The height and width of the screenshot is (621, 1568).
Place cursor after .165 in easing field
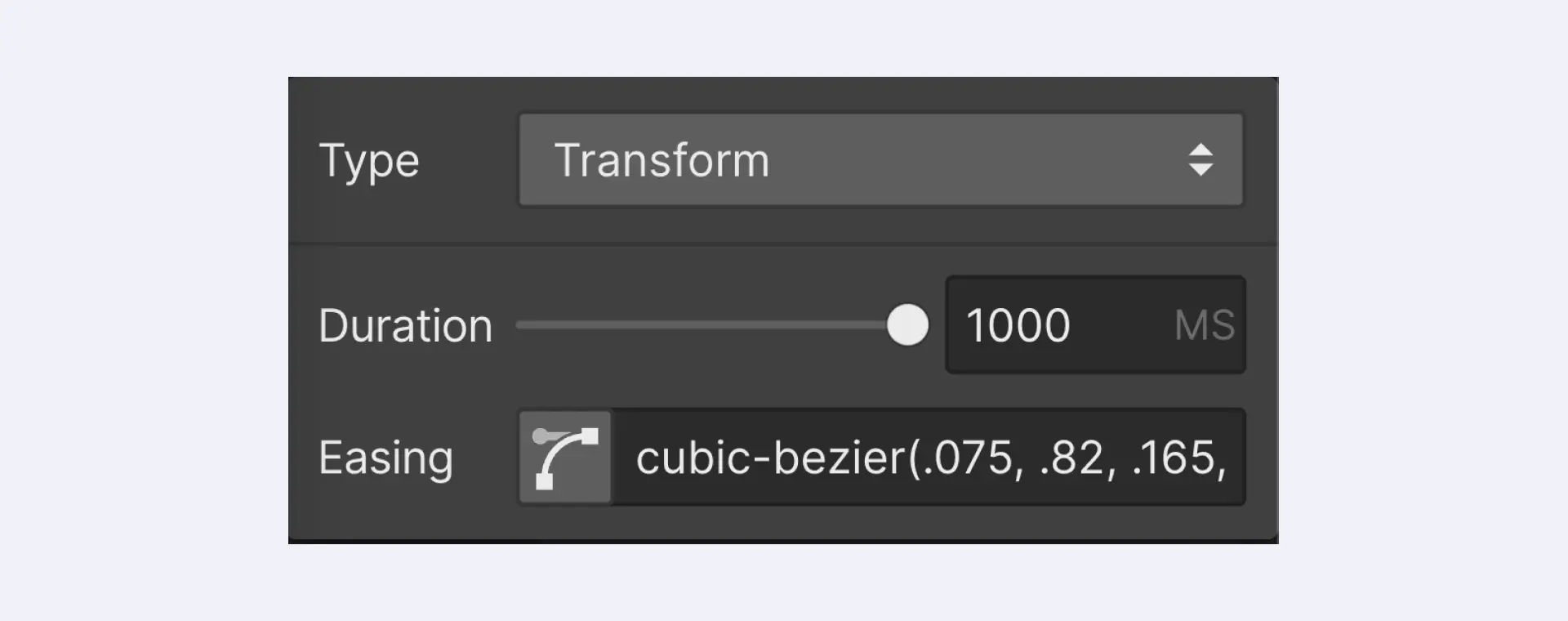tap(1216, 458)
